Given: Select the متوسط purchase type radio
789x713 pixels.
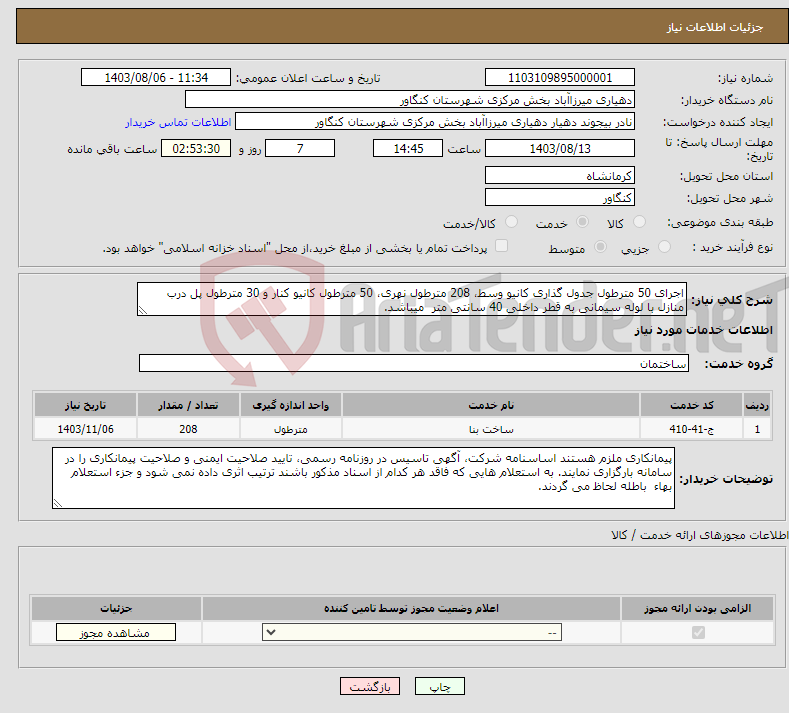Looking at the screenshot, I should (x=600, y=247).
